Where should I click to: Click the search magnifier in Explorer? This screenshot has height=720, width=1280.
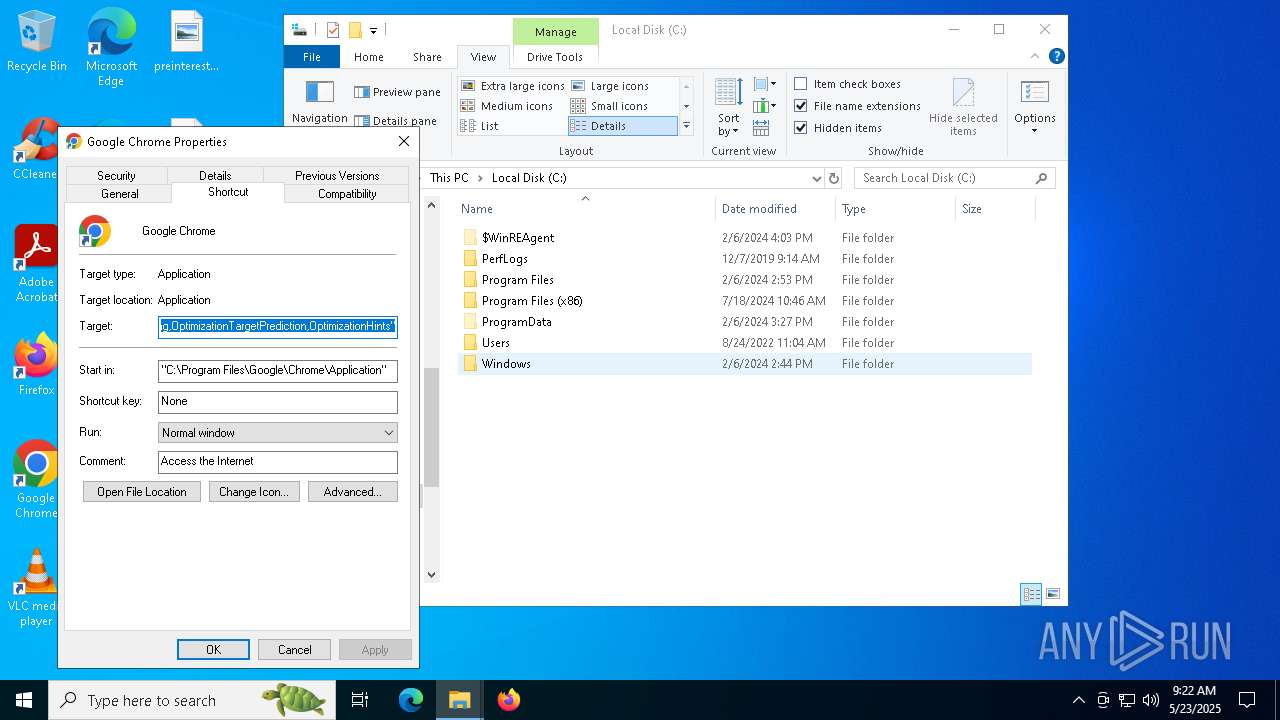tap(1041, 178)
